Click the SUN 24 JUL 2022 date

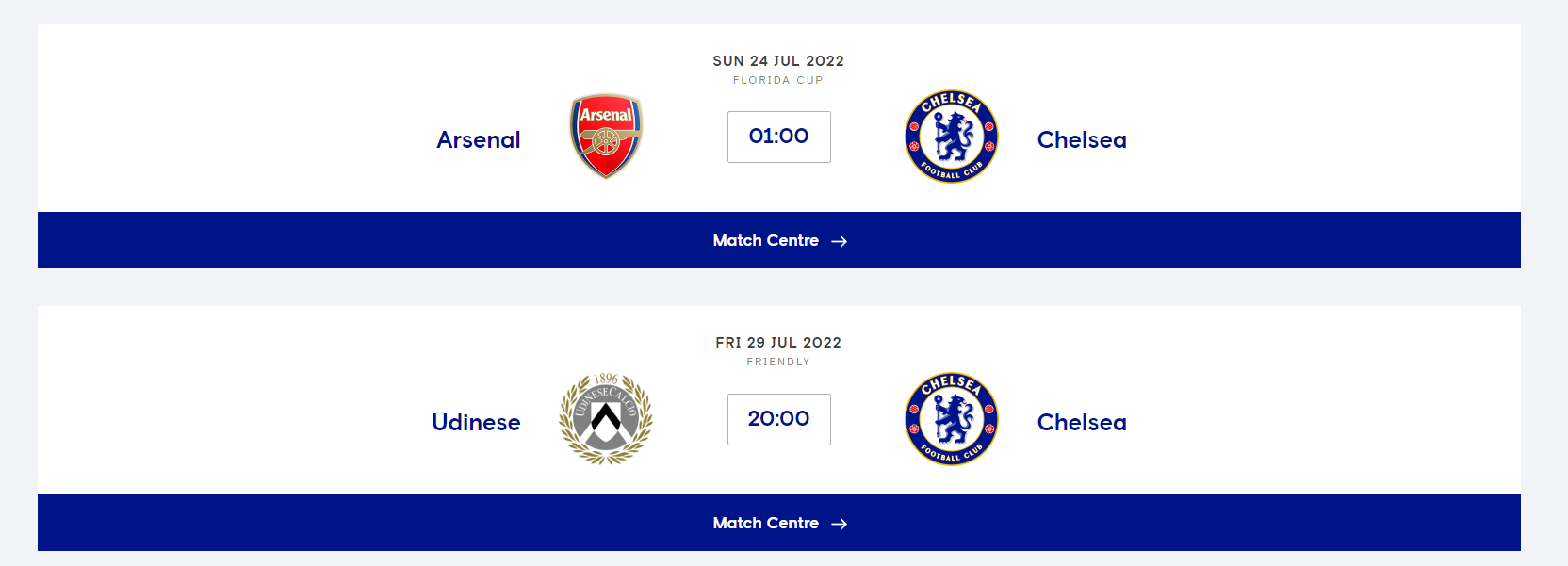click(x=778, y=61)
